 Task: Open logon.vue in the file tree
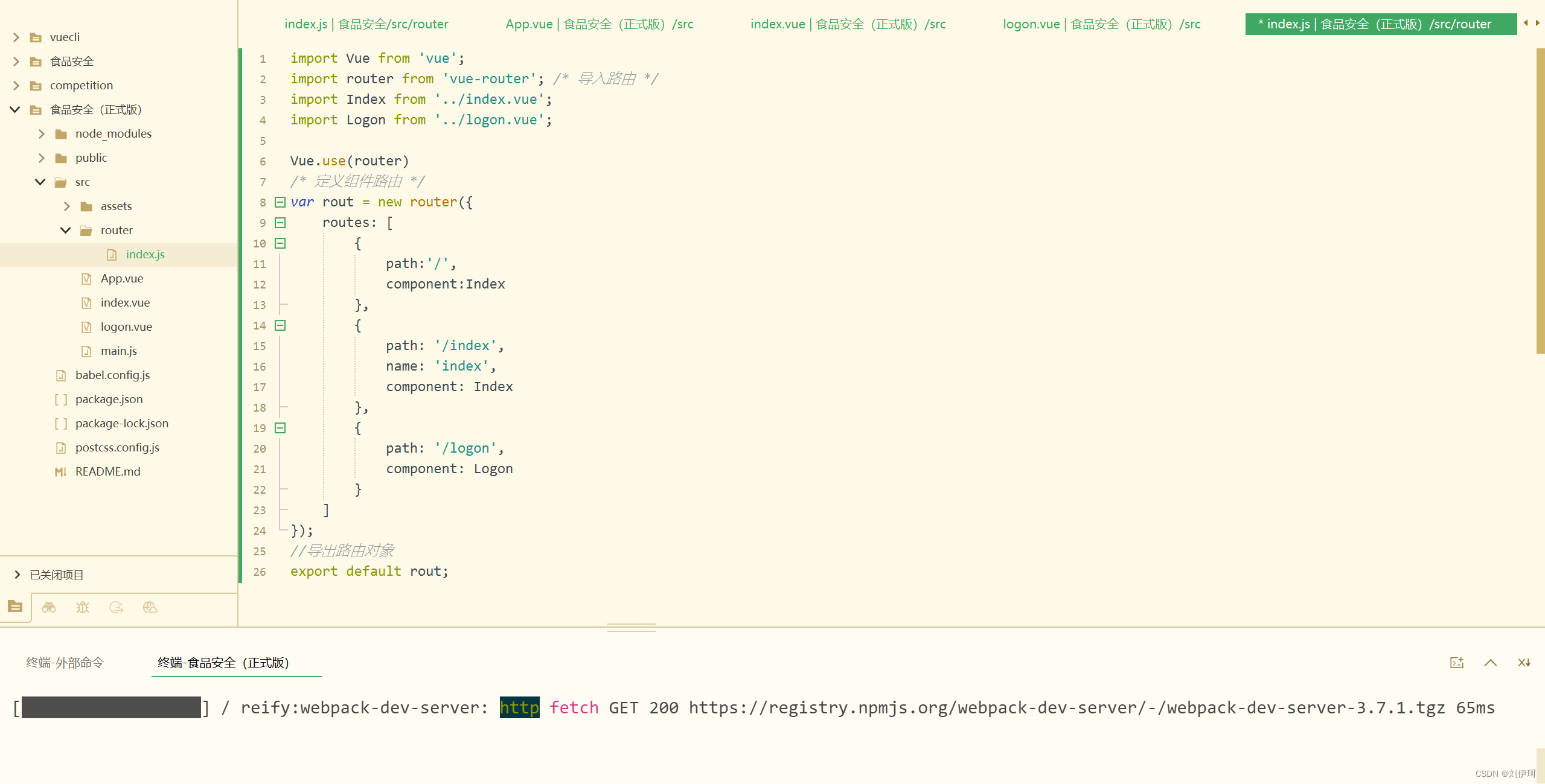coord(126,327)
